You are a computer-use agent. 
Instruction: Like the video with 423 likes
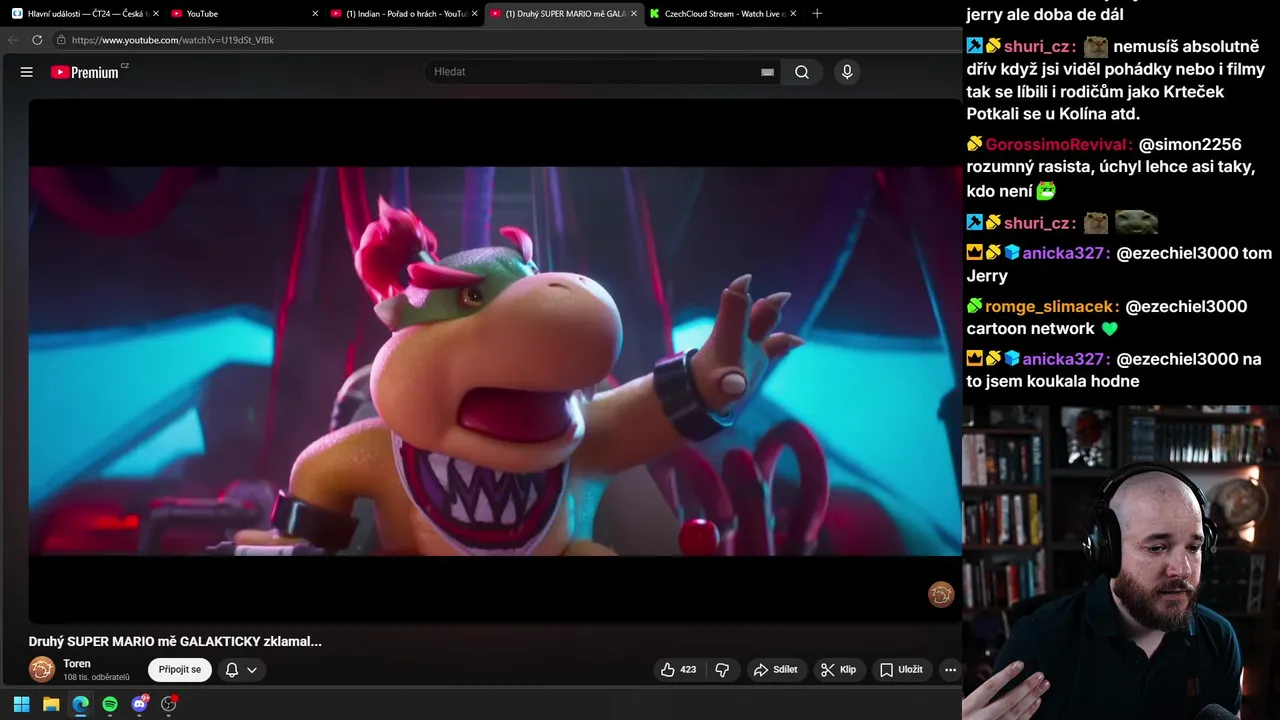tap(677, 670)
